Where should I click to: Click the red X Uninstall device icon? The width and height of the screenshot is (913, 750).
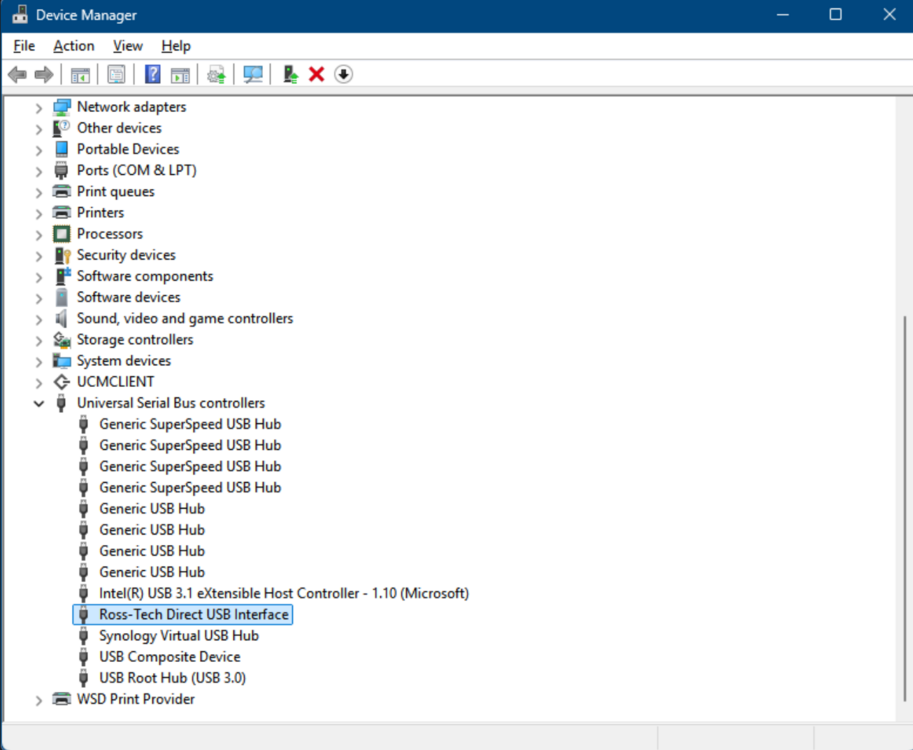click(316, 75)
